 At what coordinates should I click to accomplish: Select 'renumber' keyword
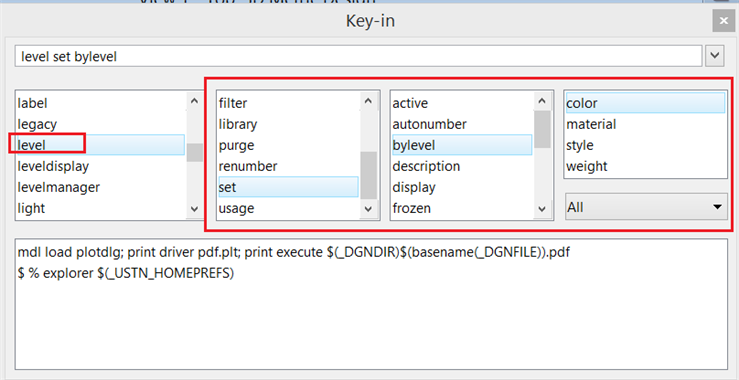tap(288, 166)
